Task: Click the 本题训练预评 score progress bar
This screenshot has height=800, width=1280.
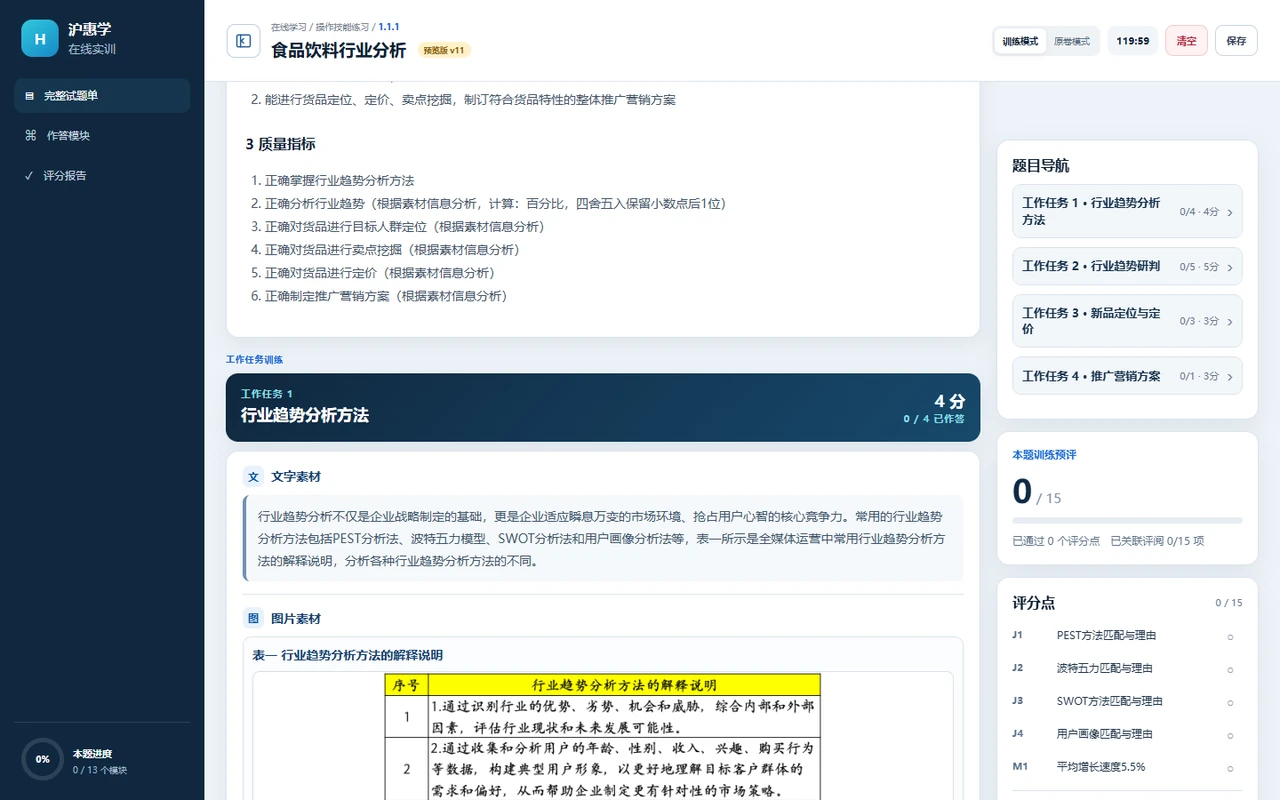Action: pos(1127,520)
